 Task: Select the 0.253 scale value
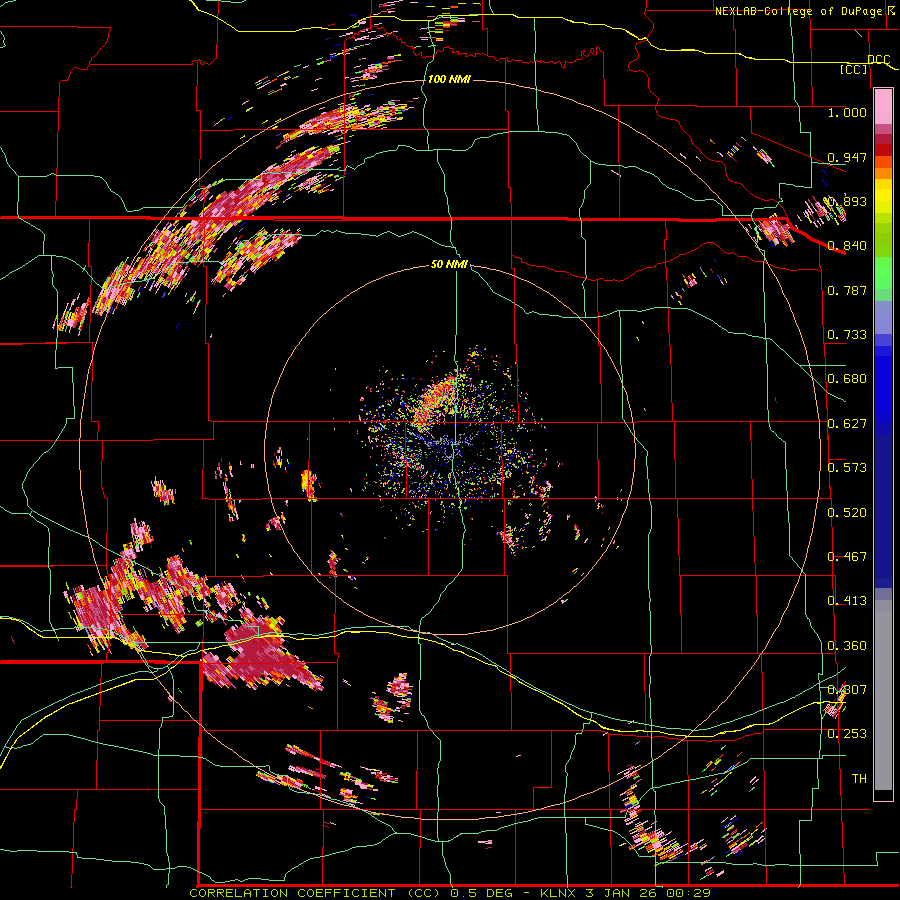tap(847, 734)
